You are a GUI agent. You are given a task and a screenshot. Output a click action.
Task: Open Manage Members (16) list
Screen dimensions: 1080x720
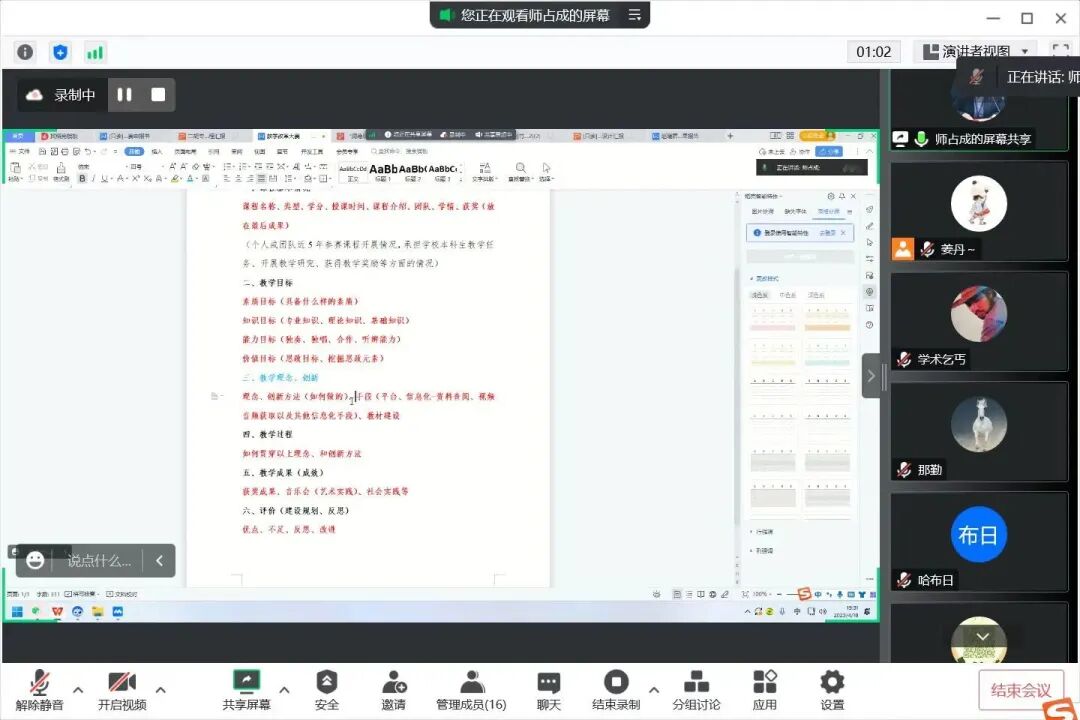[x=470, y=688]
